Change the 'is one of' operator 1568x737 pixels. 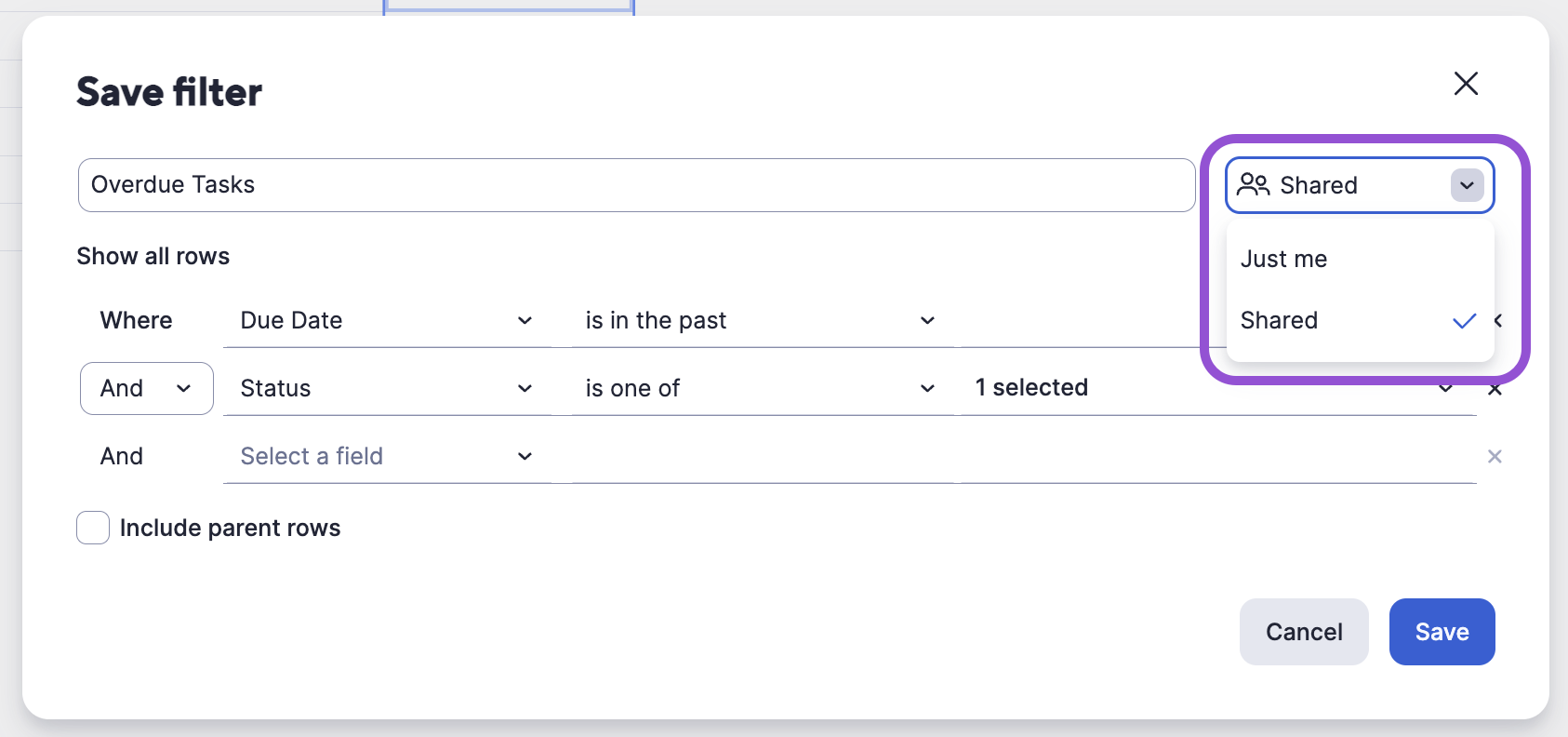(759, 388)
